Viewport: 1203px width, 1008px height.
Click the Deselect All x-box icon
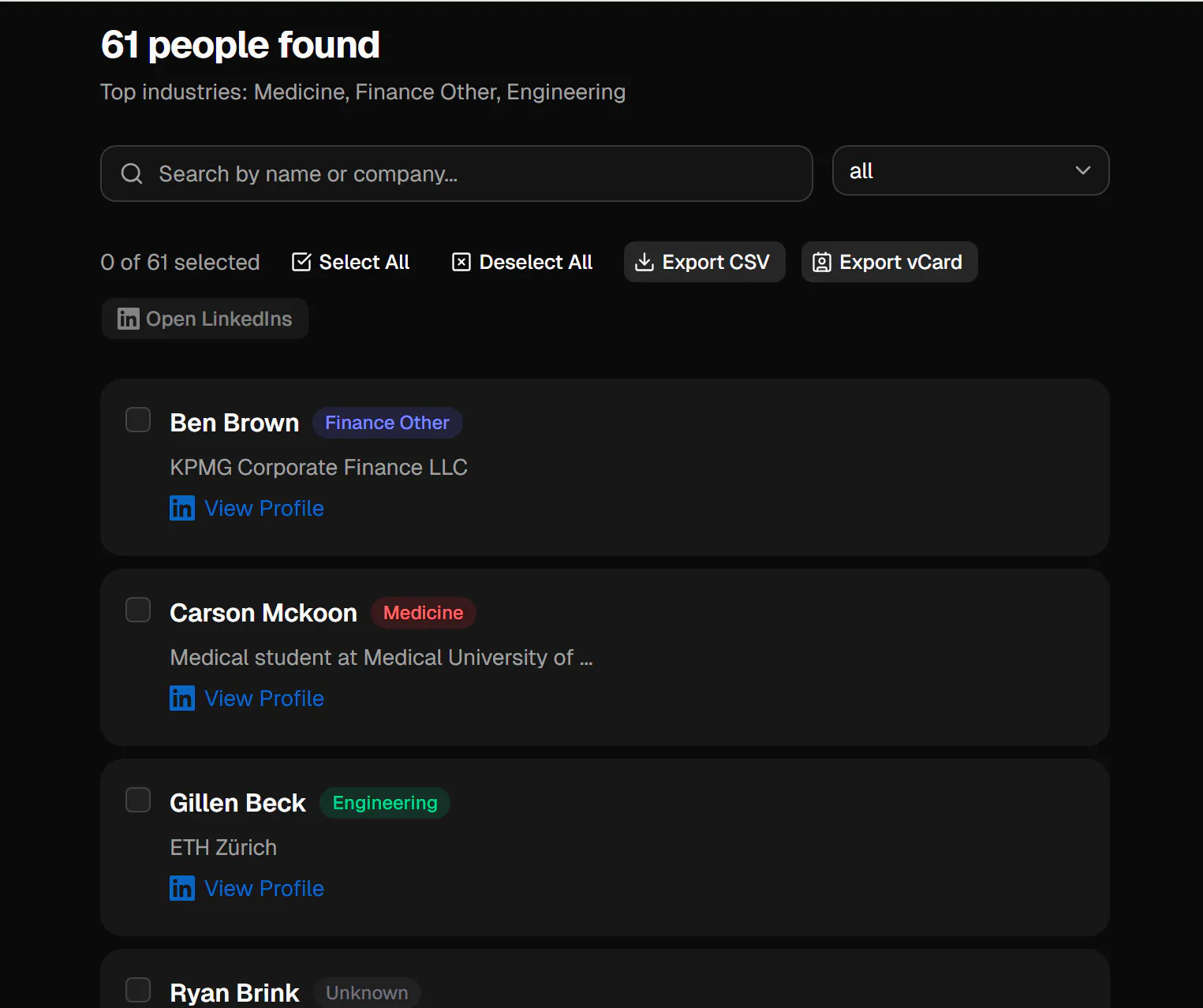tap(461, 262)
